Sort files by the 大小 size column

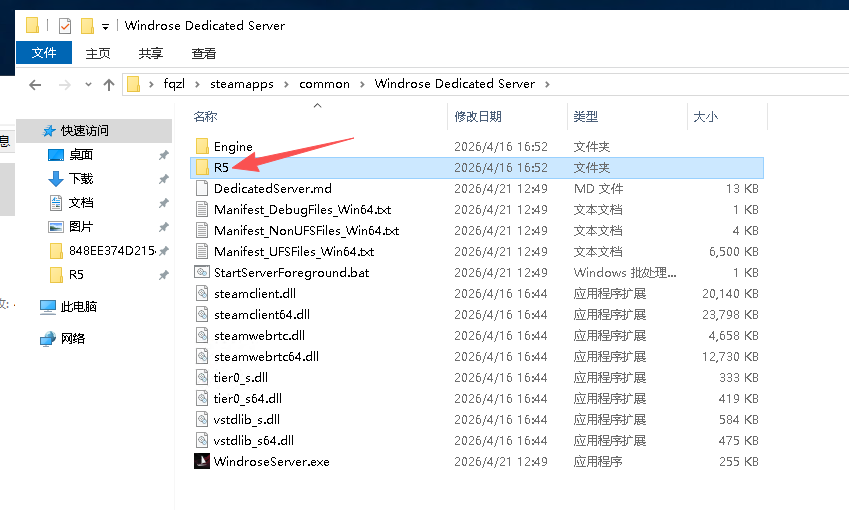pyautogui.click(x=705, y=117)
